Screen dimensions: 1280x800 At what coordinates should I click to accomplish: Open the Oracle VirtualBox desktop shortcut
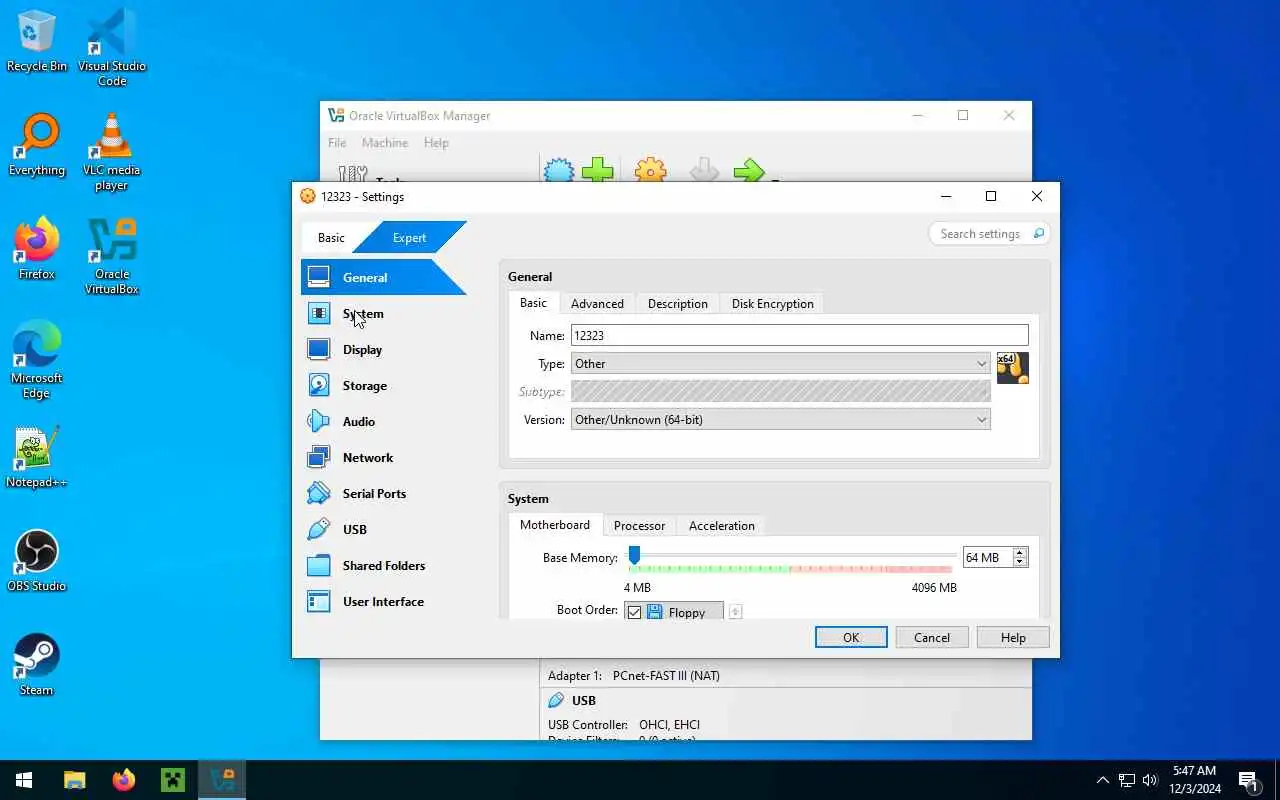(x=112, y=256)
